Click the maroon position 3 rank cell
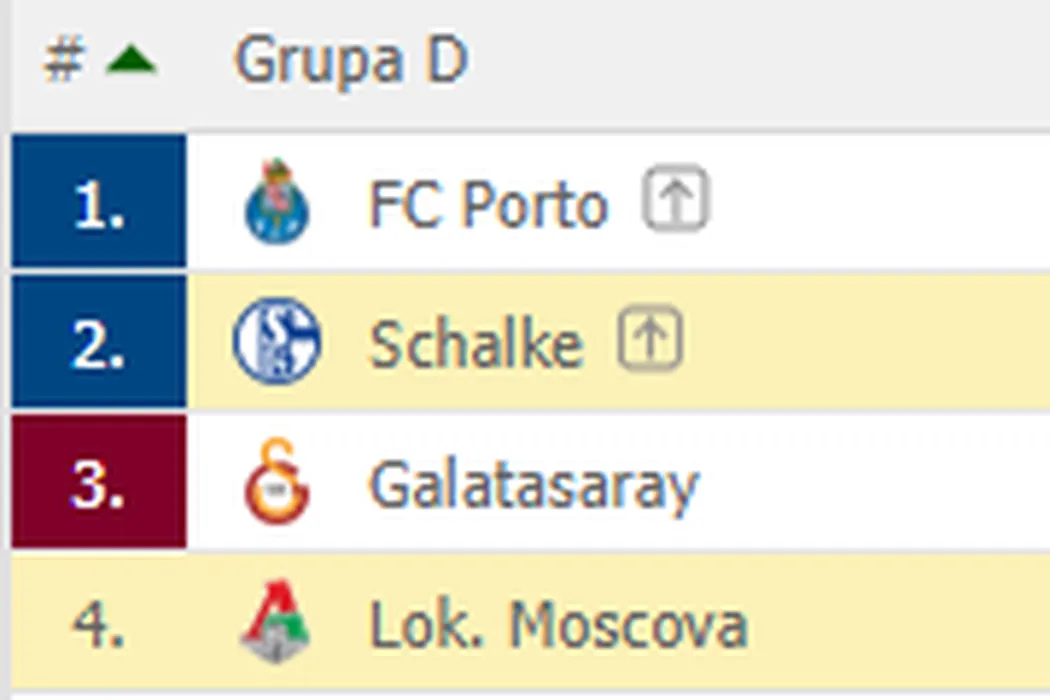The height and width of the screenshot is (700, 1050). [98, 483]
